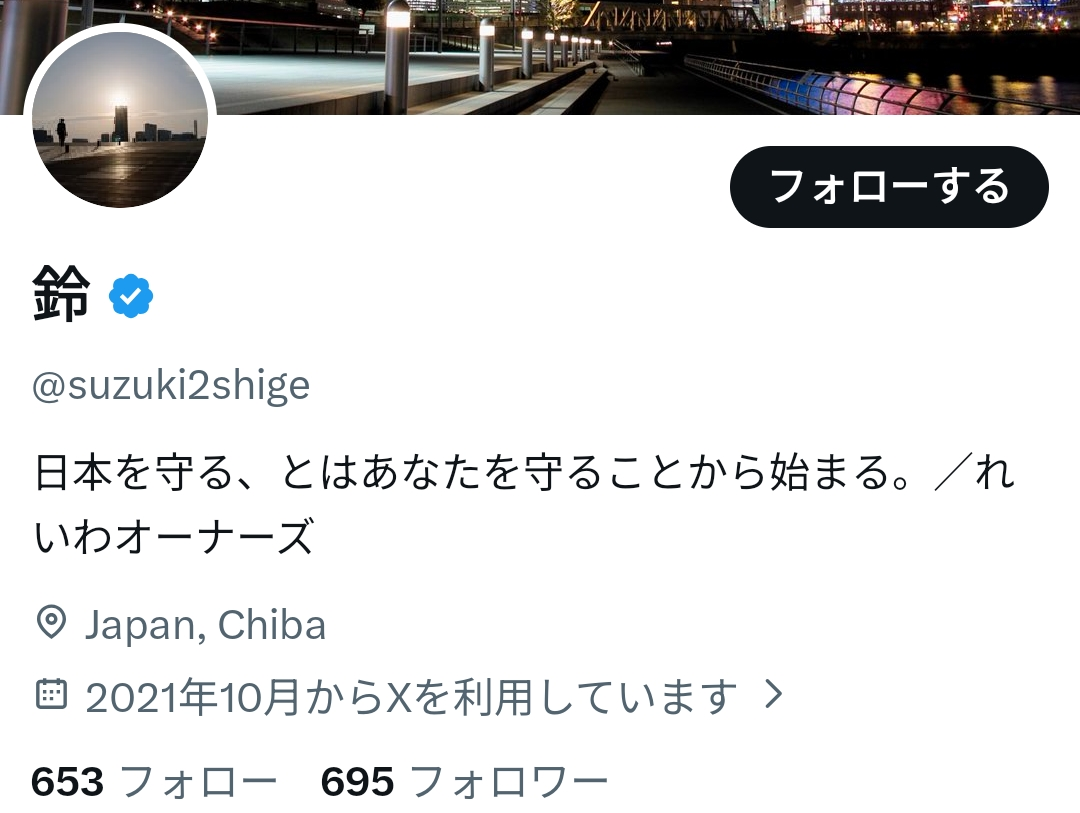Open the 695 フォロワー followers list
1080x813 pixels.
pos(464,782)
